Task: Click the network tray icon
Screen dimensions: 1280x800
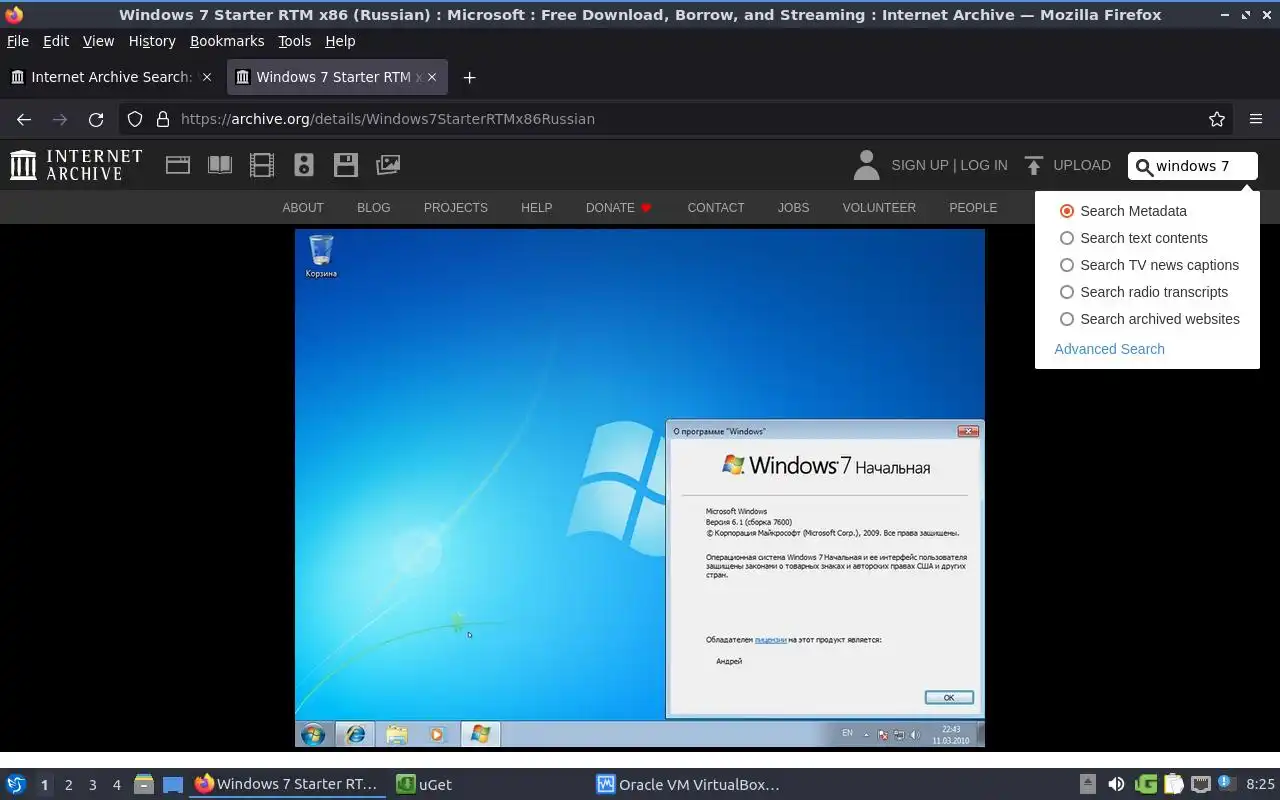Action: point(1201,785)
